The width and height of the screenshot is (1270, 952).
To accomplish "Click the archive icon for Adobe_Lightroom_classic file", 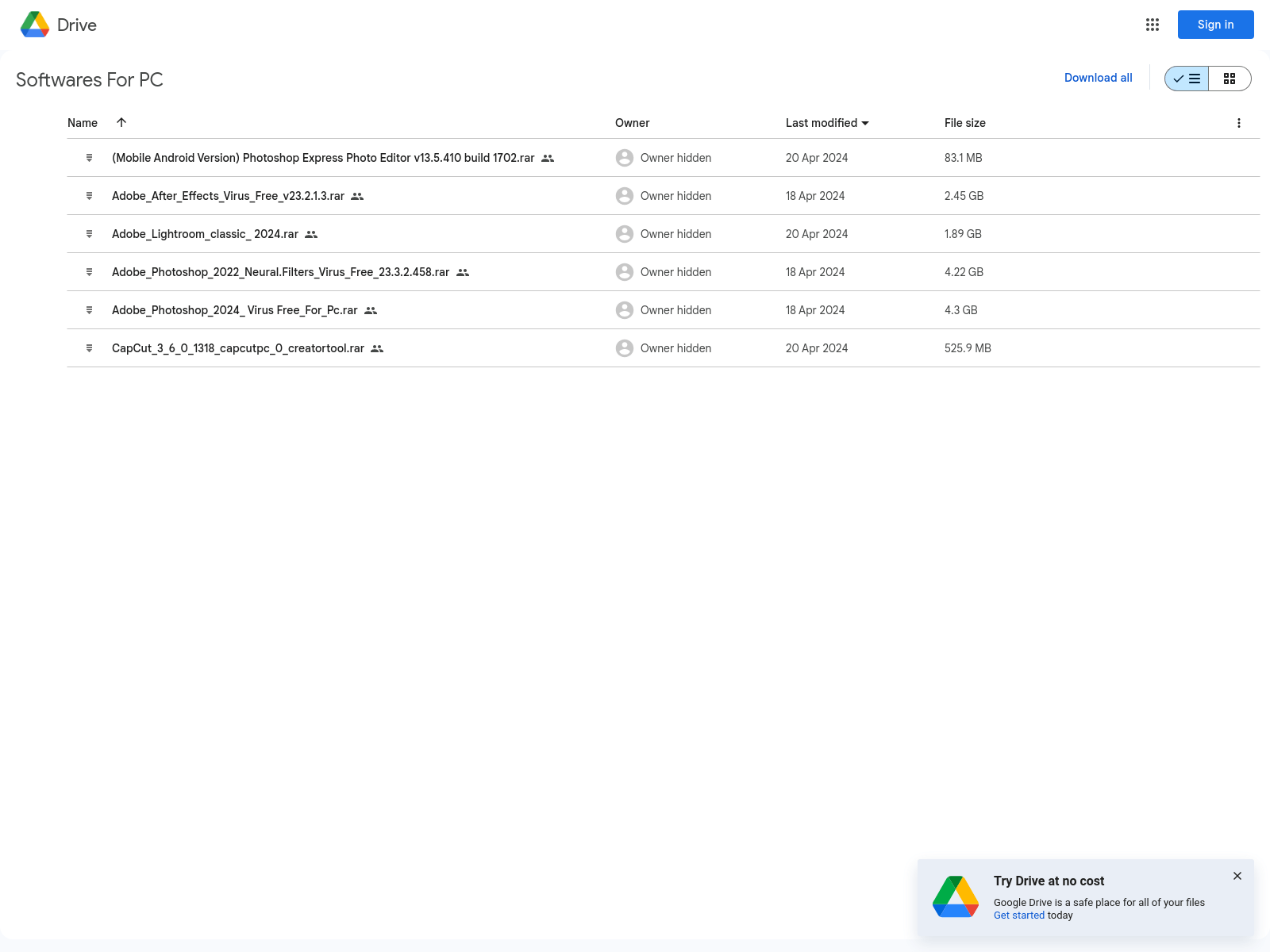I will click(89, 234).
